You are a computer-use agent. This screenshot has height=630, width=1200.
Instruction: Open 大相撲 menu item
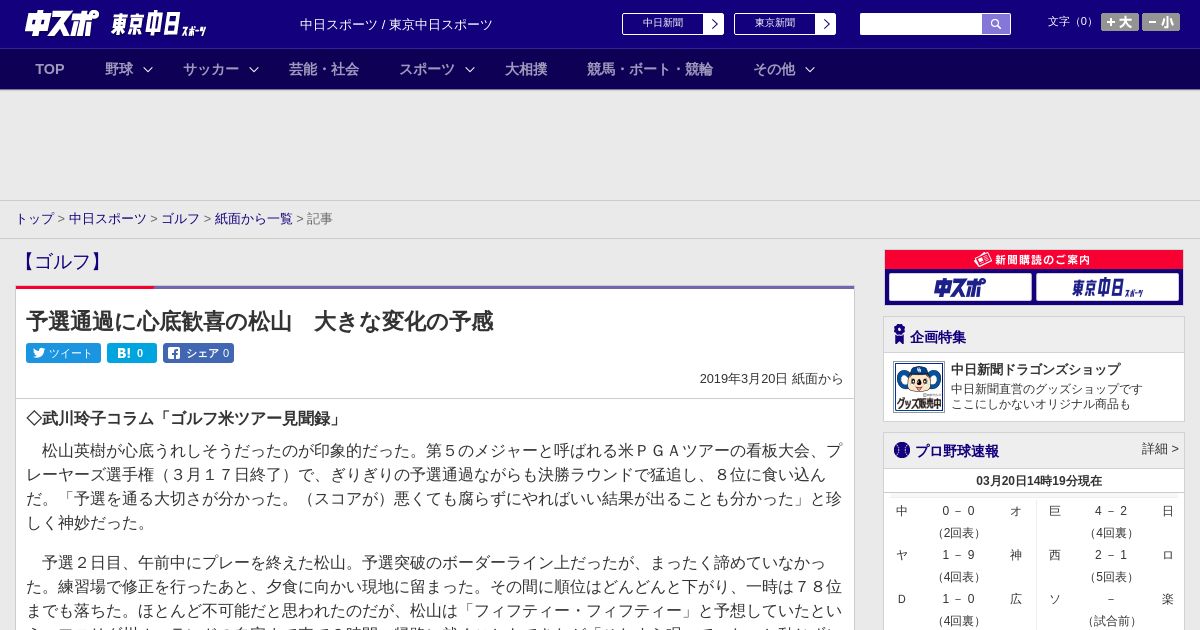pyautogui.click(x=526, y=69)
